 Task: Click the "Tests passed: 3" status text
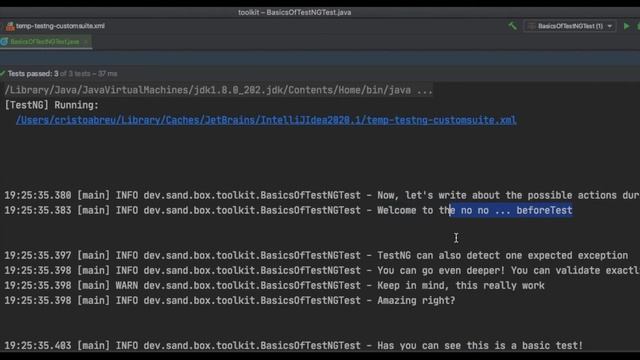(x=33, y=73)
